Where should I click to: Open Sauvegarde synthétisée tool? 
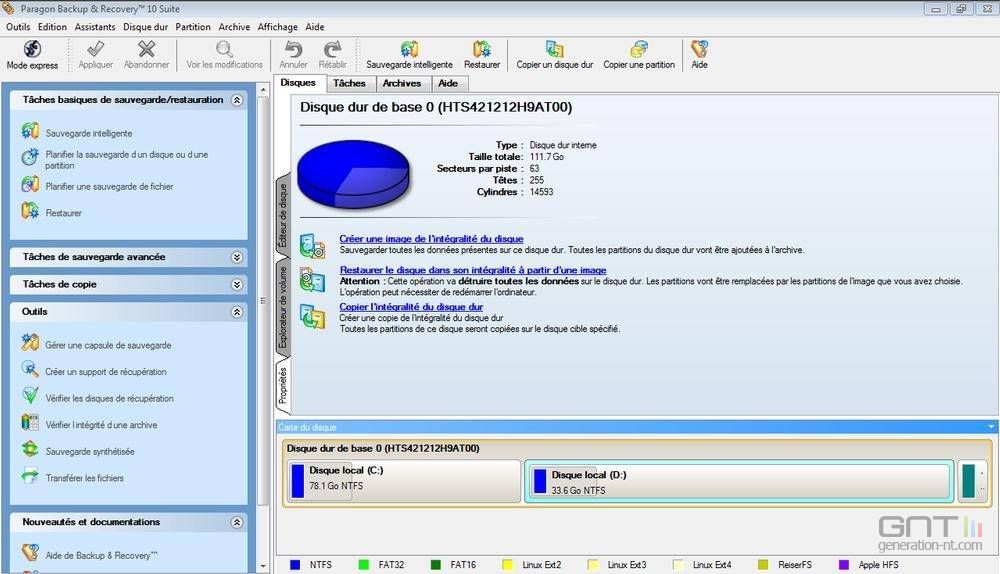(90, 452)
